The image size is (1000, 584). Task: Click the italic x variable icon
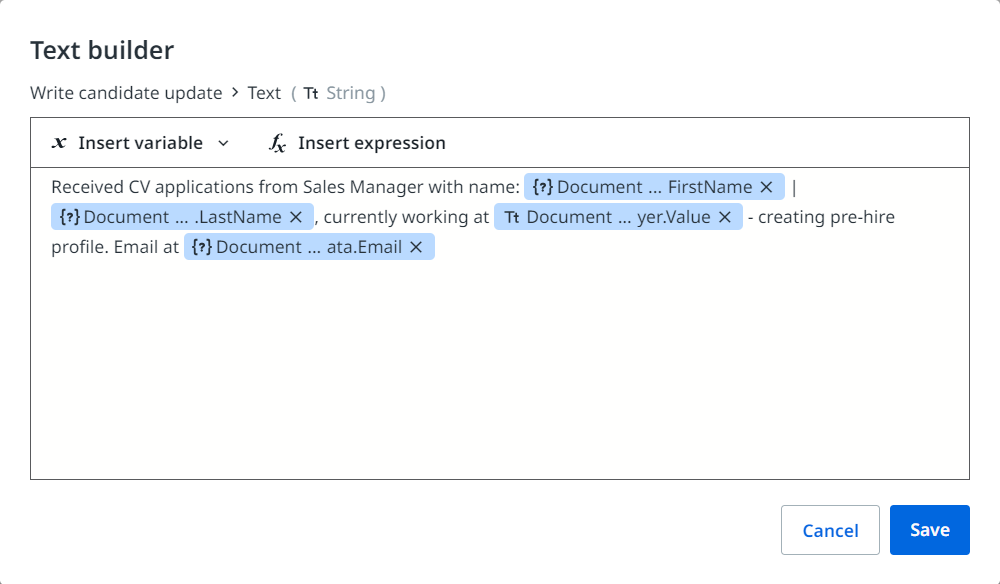pyautogui.click(x=59, y=143)
